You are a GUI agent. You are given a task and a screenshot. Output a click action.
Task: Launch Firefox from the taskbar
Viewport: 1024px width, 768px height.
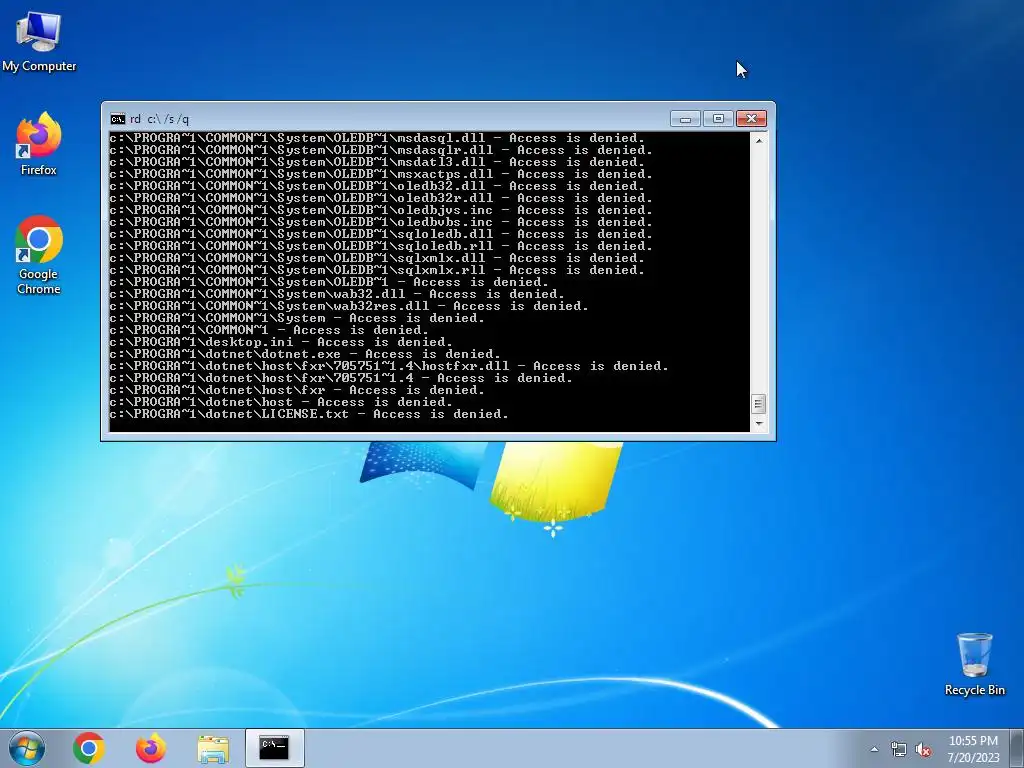click(x=151, y=748)
